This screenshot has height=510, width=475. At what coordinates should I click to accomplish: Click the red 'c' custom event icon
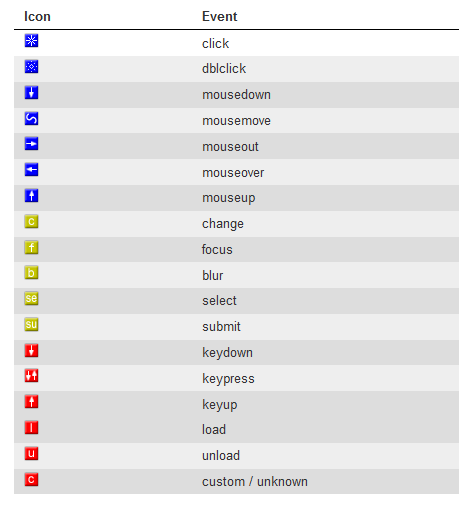point(31,479)
